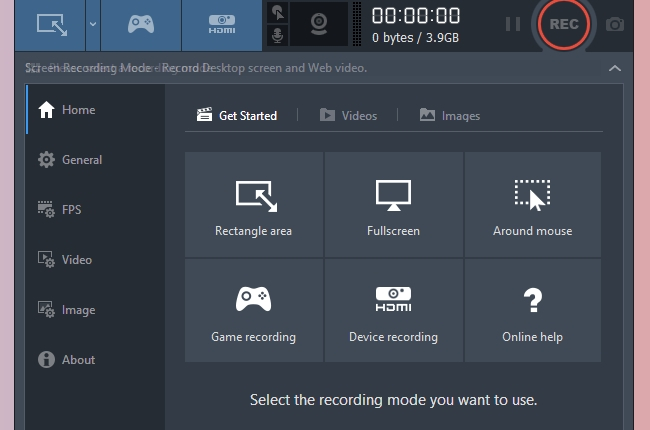Toggle mouse cursor effect icon
The height and width of the screenshot is (430, 650).
[x=278, y=12]
